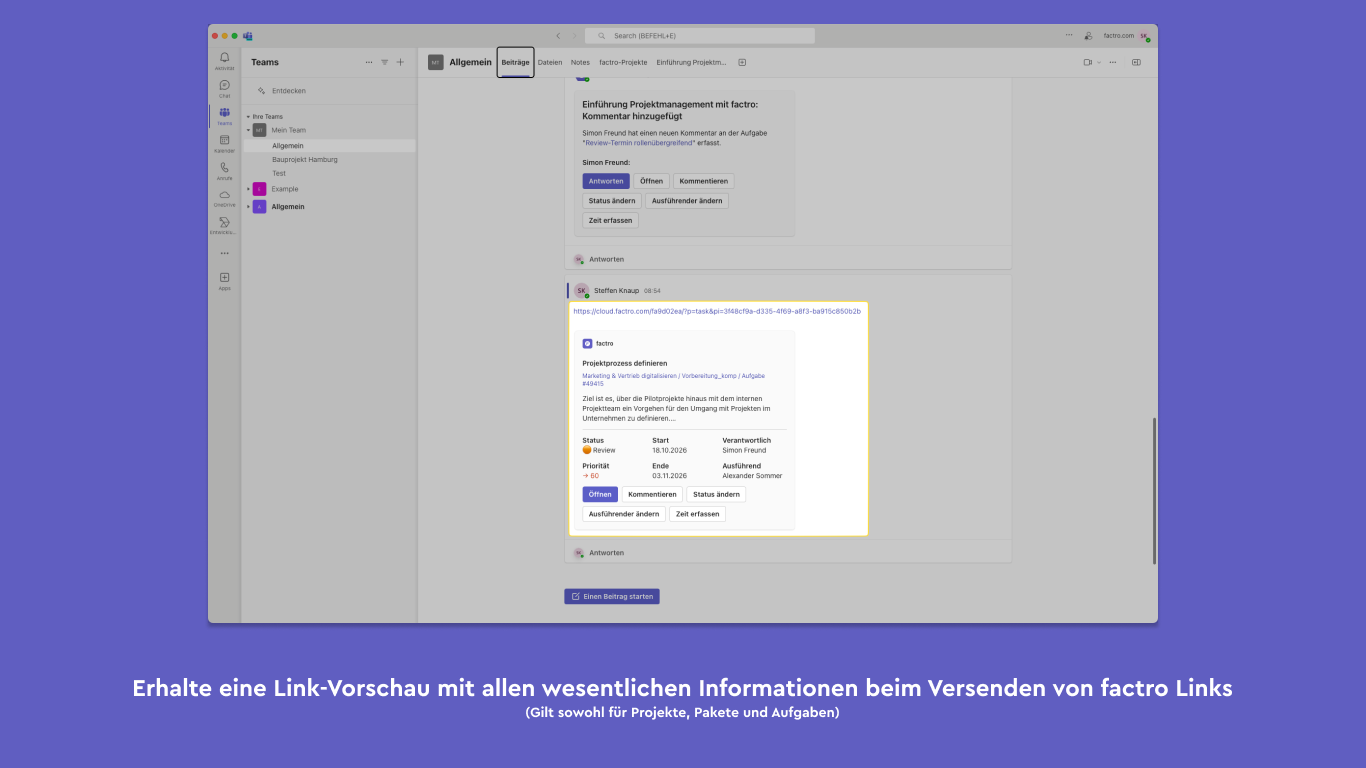Open the Aktivität bell icon
Screen dimensions: 1366x768
[x=224, y=58]
